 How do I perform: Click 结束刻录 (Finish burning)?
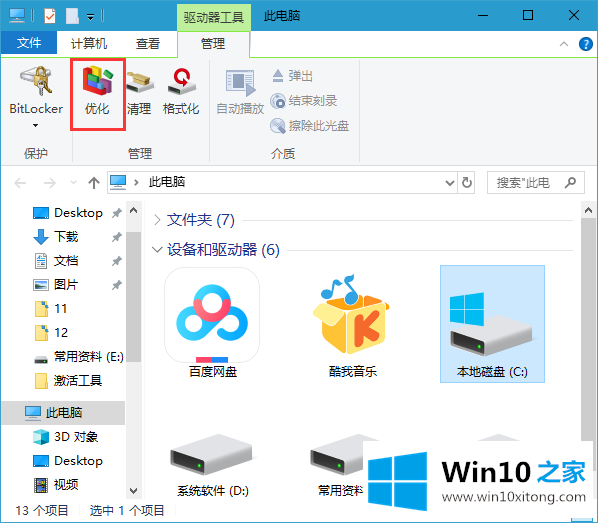tap(304, 101)
